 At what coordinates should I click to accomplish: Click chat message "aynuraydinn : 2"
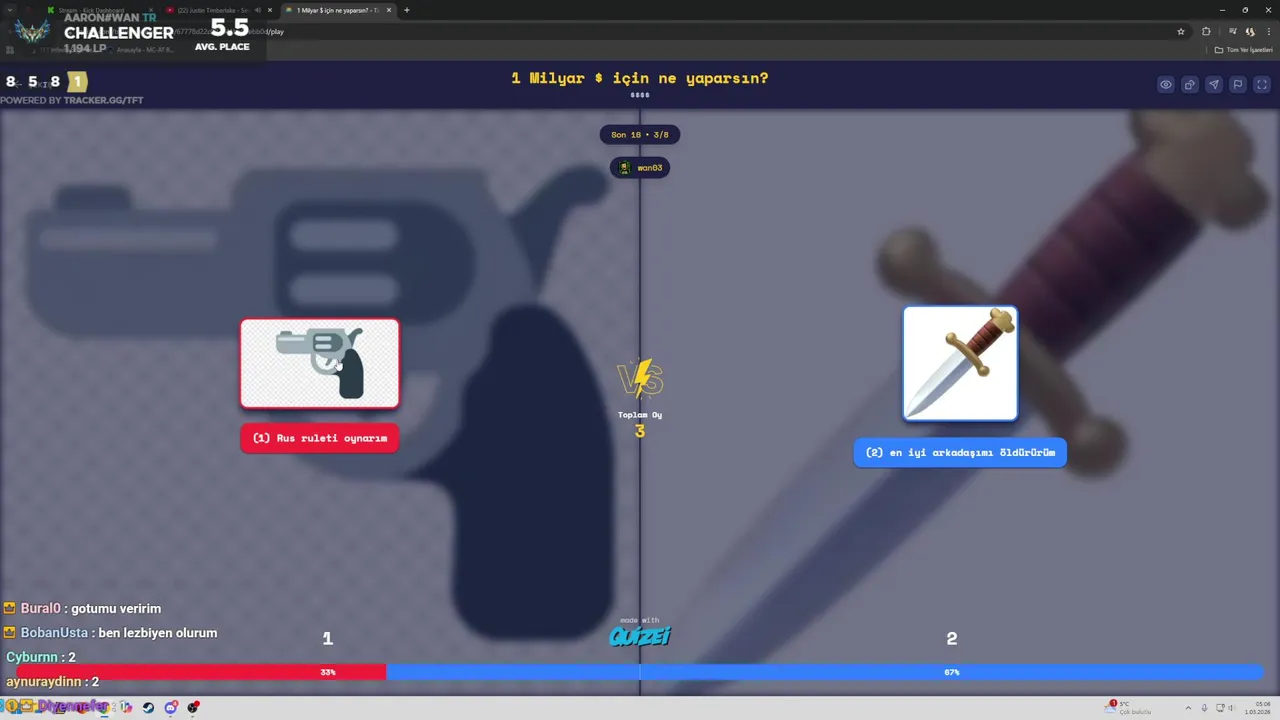point(52,681)
